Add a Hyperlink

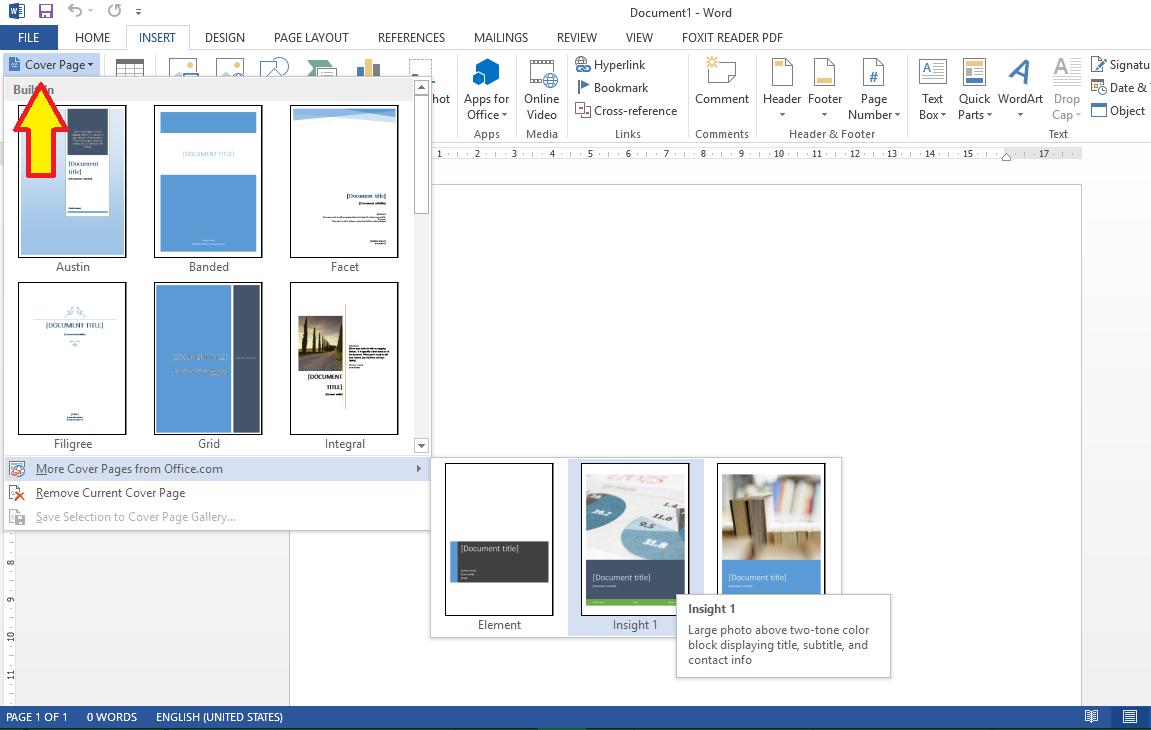[x=610, y=65]
